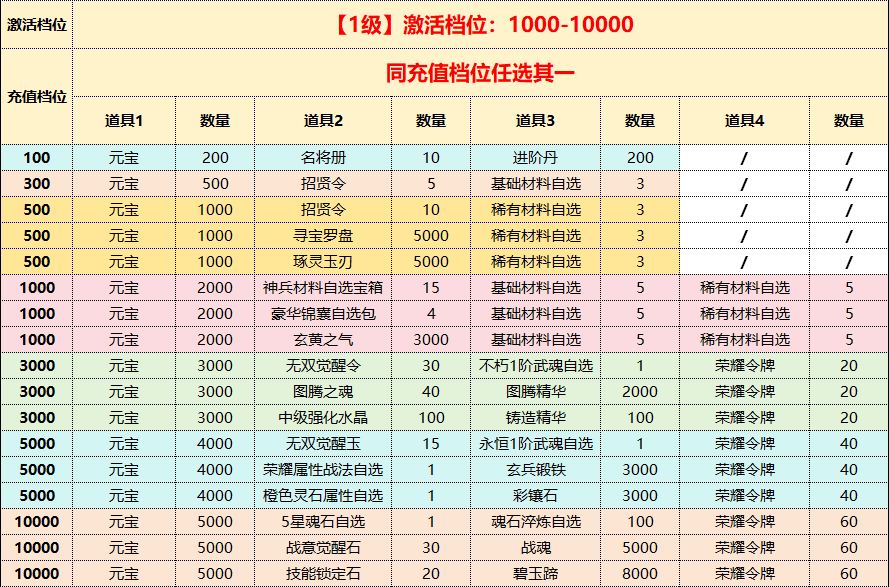This screenshot has height=587, width=889.
Task: Select 荣耀令牌 in the 橙色灵石属性自选 row
Action: tap(744, 496)
